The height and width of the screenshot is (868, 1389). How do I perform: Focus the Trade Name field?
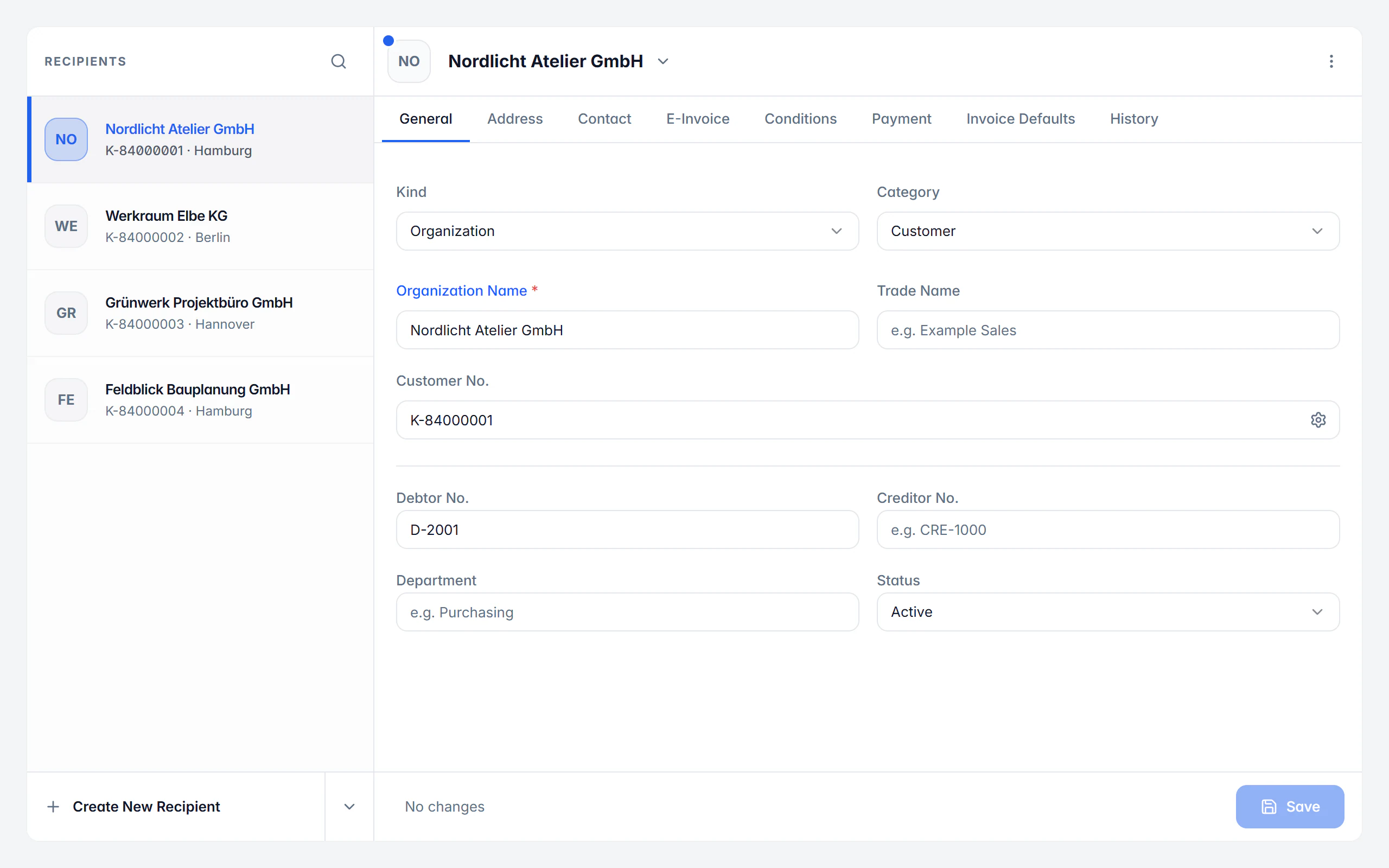[1108, 330]
